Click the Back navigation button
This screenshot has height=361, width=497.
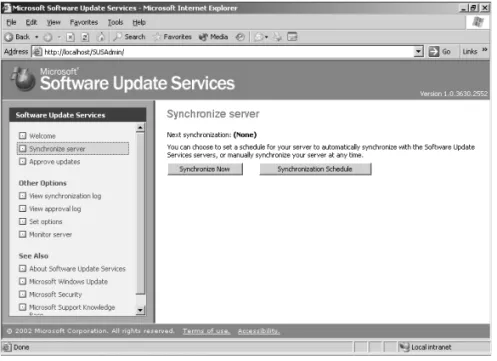click(x=17, y=37)
